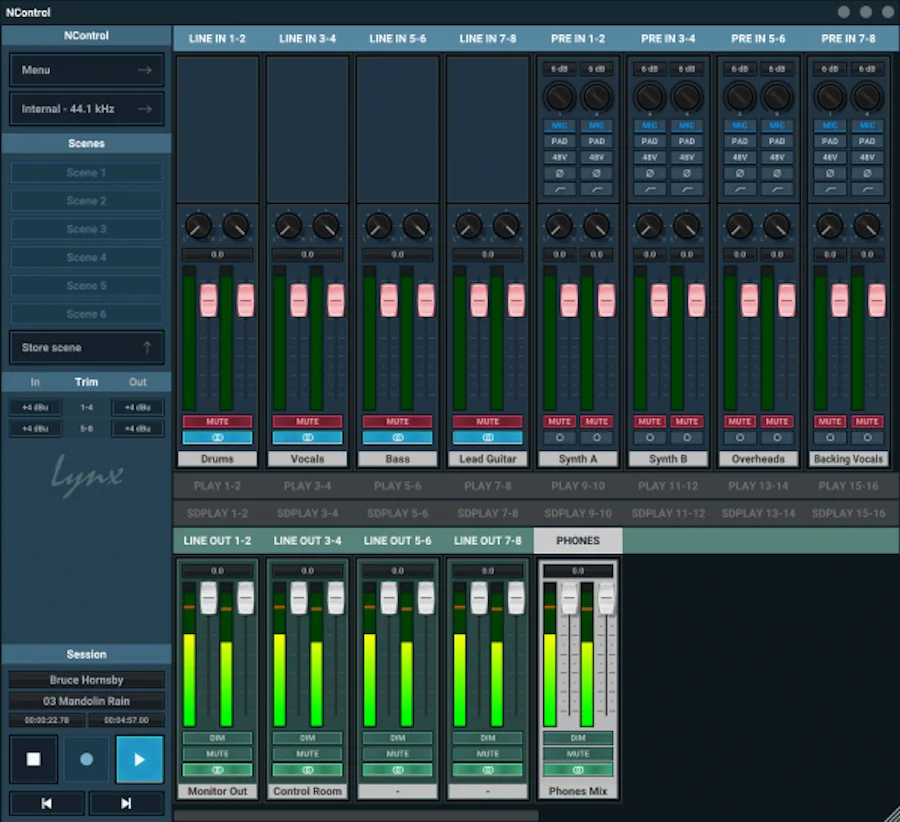This screenshot has height=822, width=900.
Task: Change output trim for channels 5-8
Action: [x=138, y=429]
